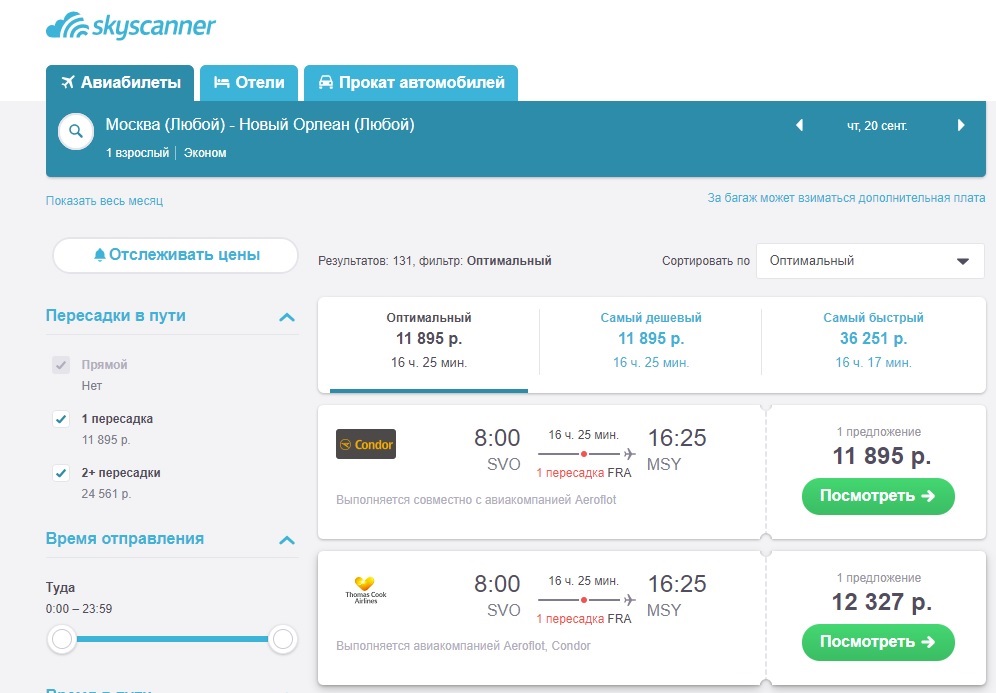This screenshot has height=693, width=996.
Task: Open the 'Показать весь месяц' link
Action: (104, 201)
